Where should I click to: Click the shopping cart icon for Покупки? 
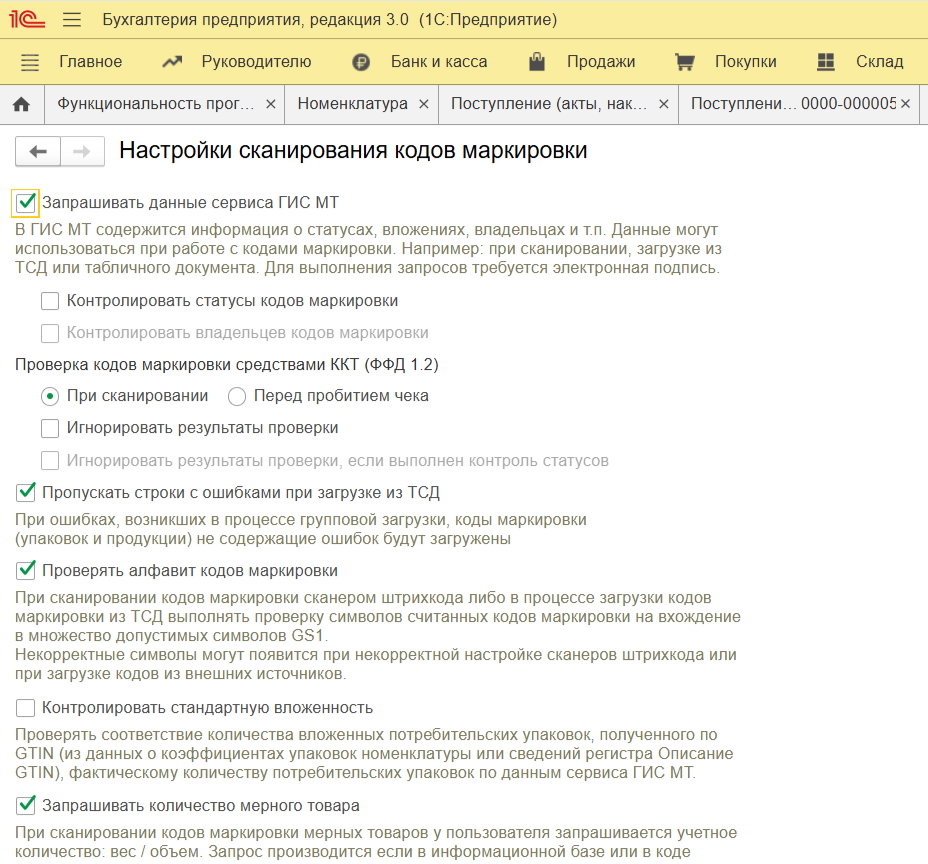coord(684,61)
